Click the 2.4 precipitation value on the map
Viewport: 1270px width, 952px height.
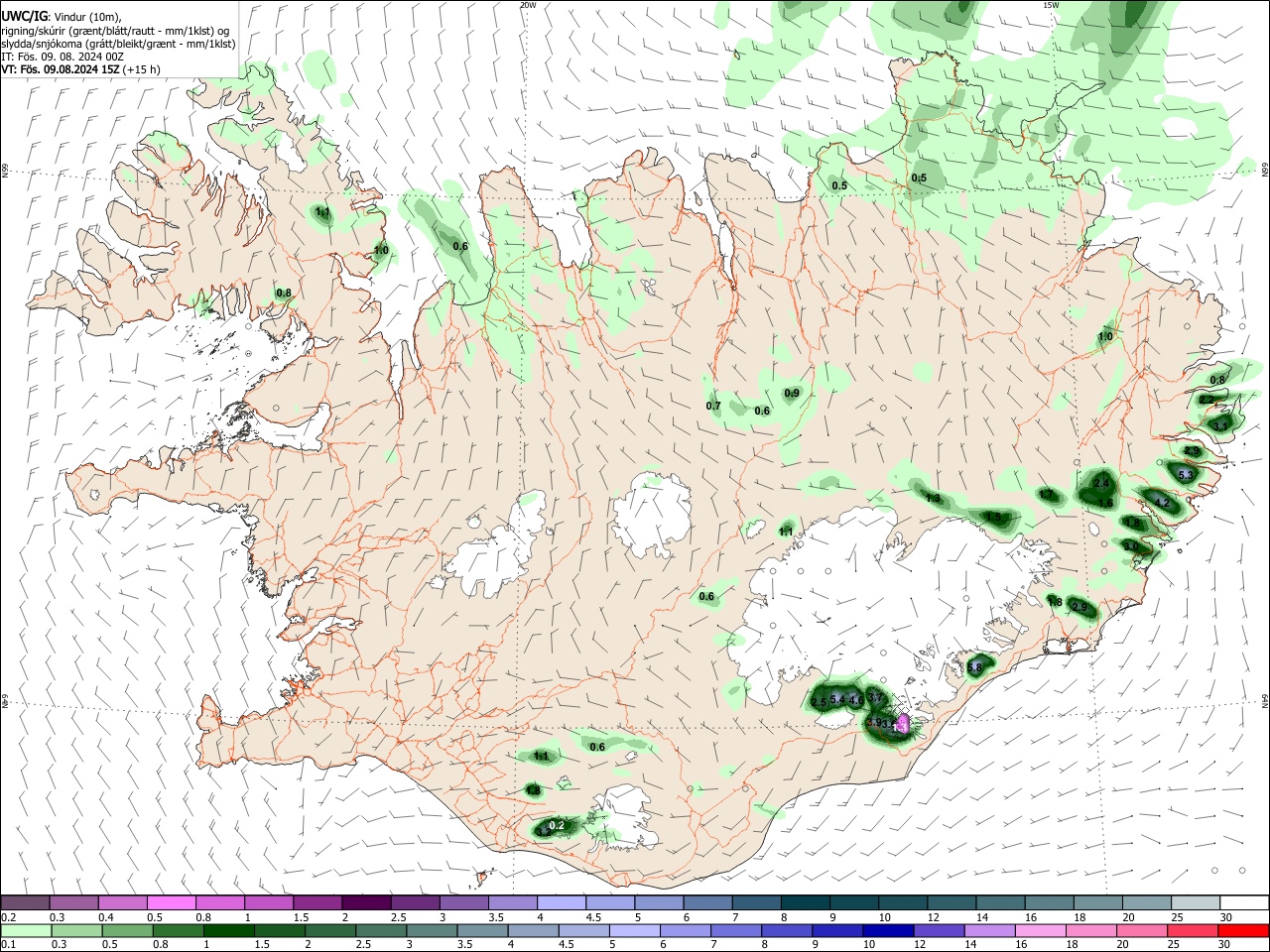[1101, 484]
